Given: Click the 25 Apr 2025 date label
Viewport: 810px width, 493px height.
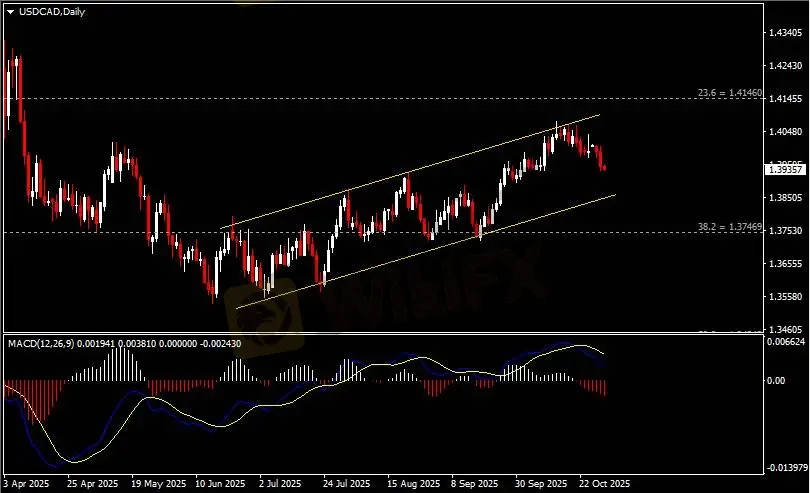Looking at the screenshot, I should 92,484.
